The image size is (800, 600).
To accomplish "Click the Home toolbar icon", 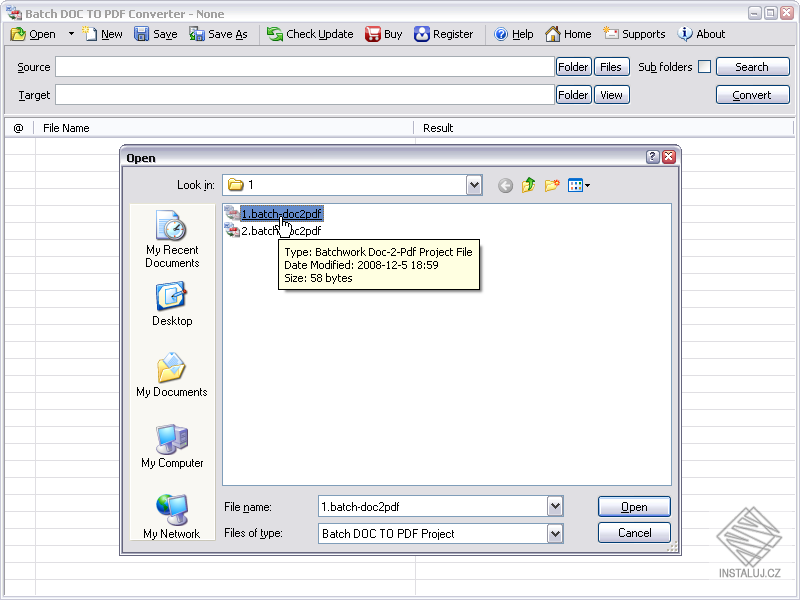I will 567,33.
